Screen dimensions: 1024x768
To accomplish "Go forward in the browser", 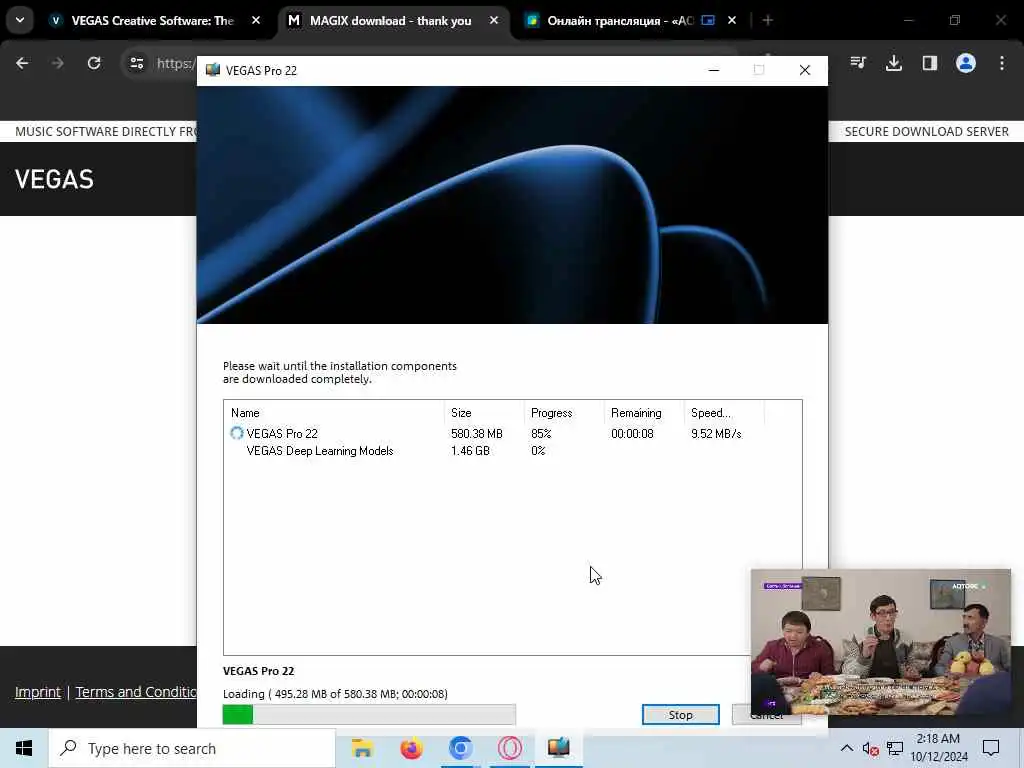I will pyautogui.click(x=57, y=63).
